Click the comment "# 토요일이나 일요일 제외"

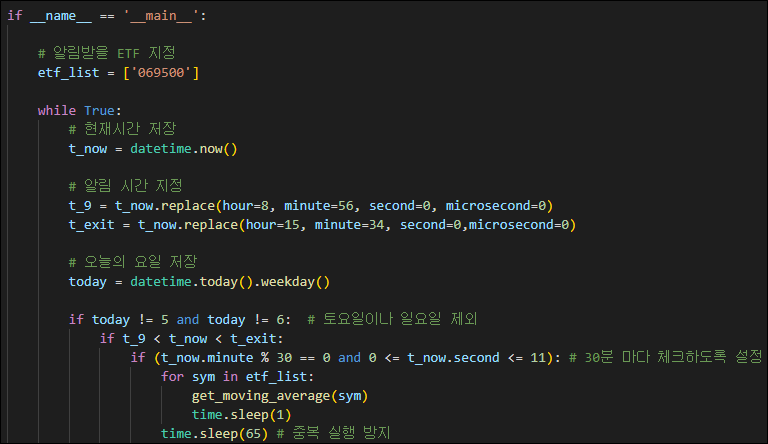coord(392,320)
